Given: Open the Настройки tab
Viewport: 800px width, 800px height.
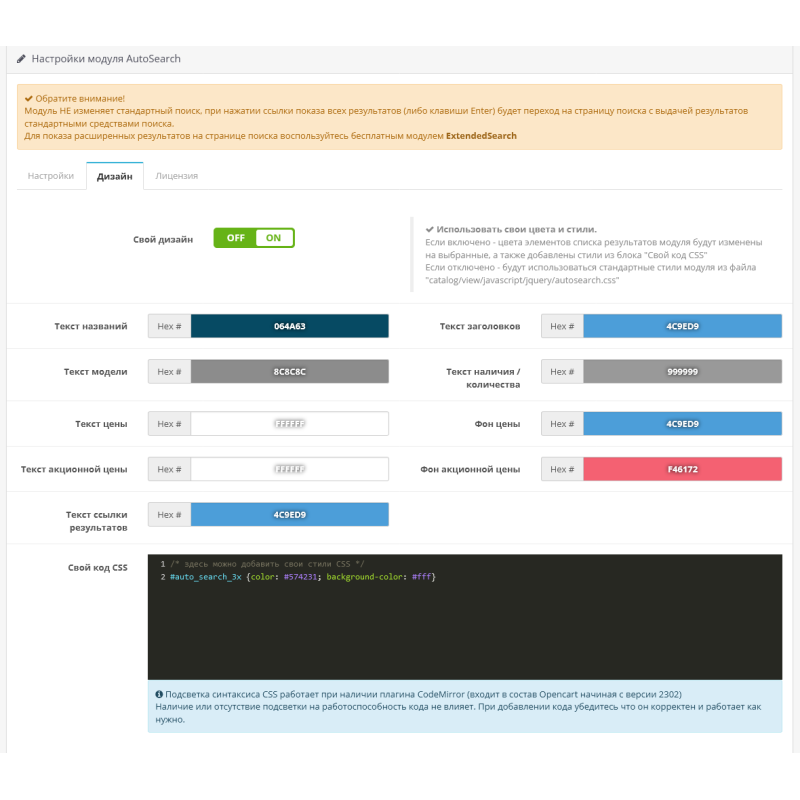Looking at the screenshot, I should 51,176.
